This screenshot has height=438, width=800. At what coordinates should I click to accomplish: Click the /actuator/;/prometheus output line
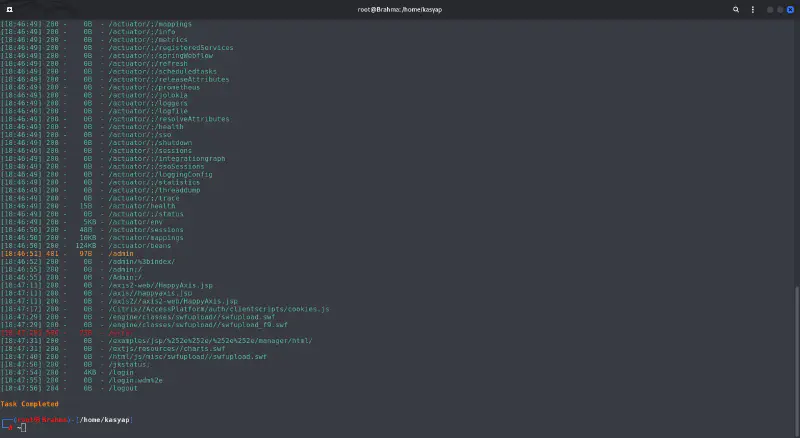150,87
